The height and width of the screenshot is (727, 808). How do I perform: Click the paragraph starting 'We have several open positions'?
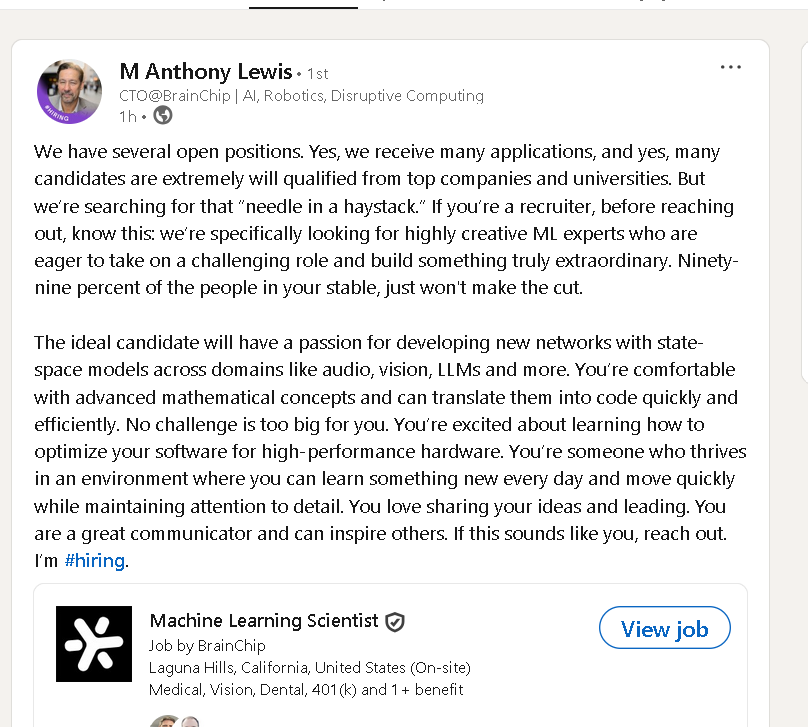tap(386, 219)
